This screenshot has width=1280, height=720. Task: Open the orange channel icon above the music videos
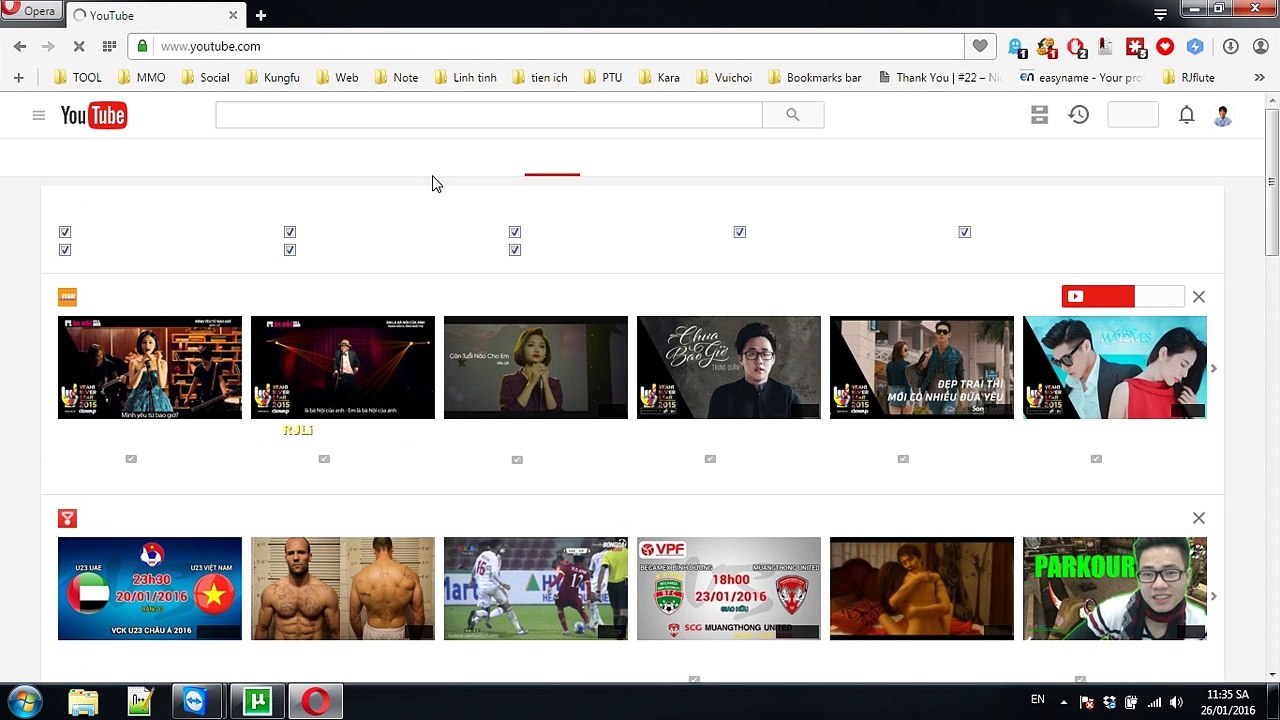[x=67, y=297]
